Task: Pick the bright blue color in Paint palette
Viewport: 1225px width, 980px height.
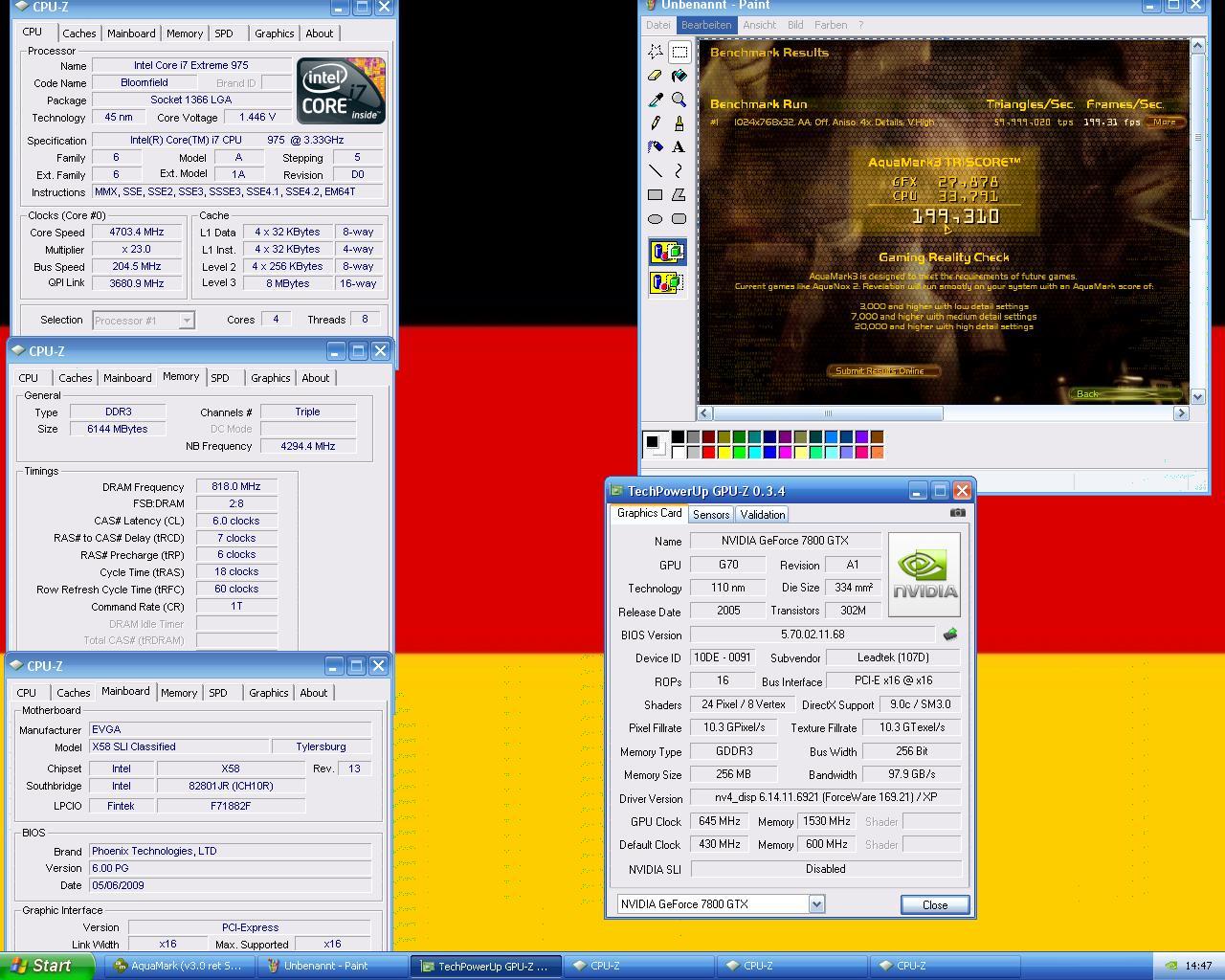Action: pos(769,452)
